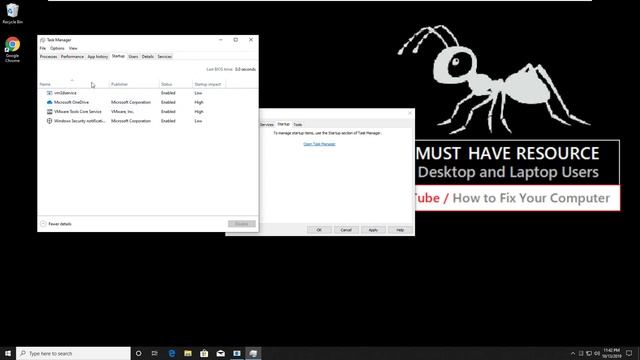Open the Google Chrome desktop shortcut
Image resolution: width=640 pixels, height=360 pixels.
coord(12,49)
